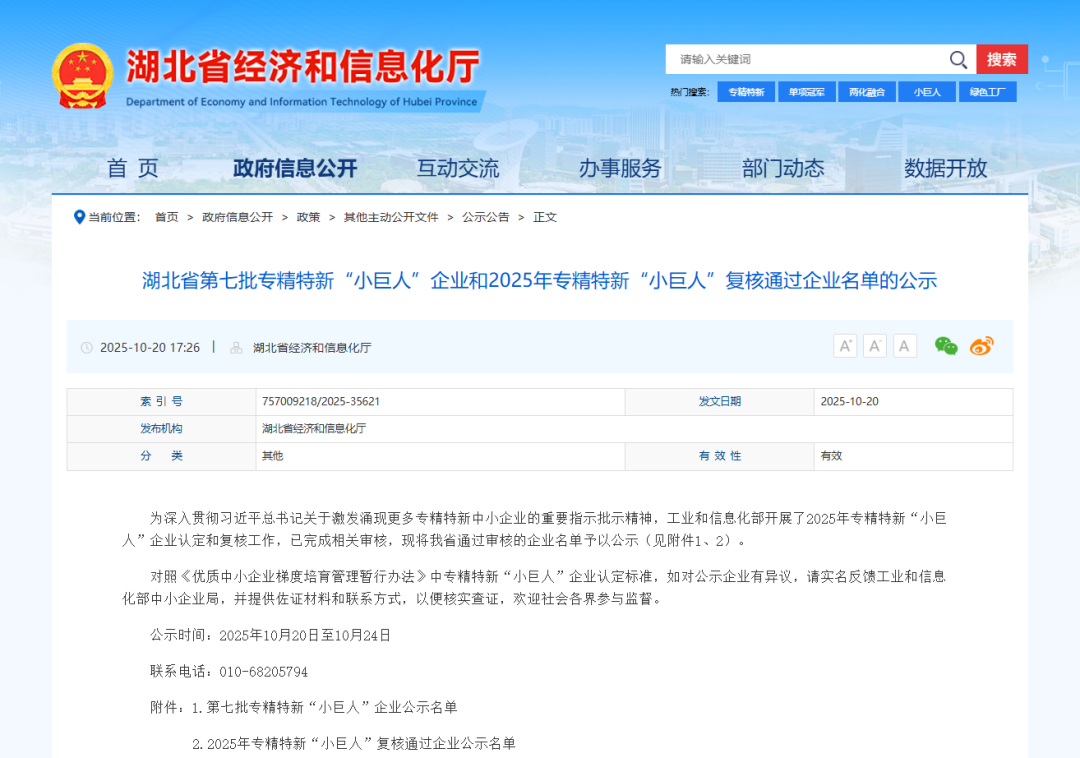The height and width of the screenshot is (758, 1080).
Task: Decrease font size with A- icon
Action: [875, 346]
